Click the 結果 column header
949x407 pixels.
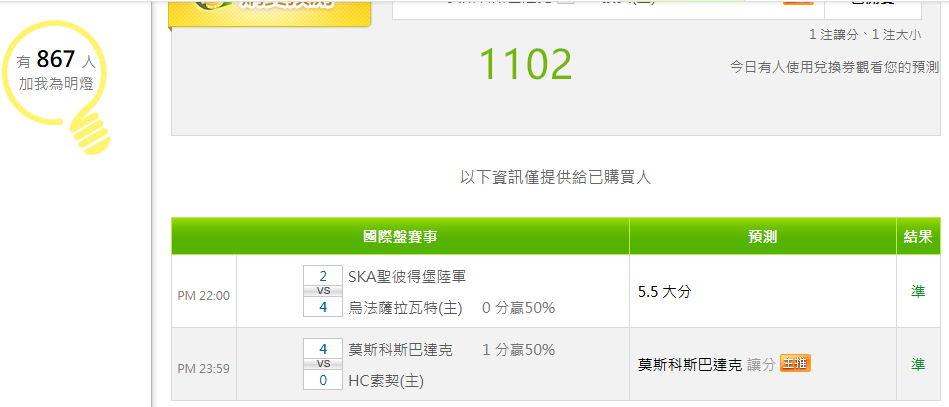918,237
